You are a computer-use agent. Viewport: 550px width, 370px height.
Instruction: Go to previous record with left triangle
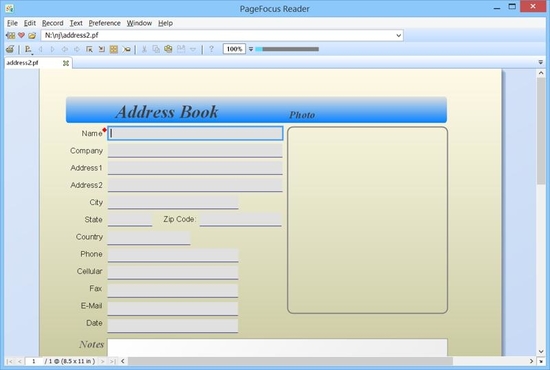coord(41,49)
